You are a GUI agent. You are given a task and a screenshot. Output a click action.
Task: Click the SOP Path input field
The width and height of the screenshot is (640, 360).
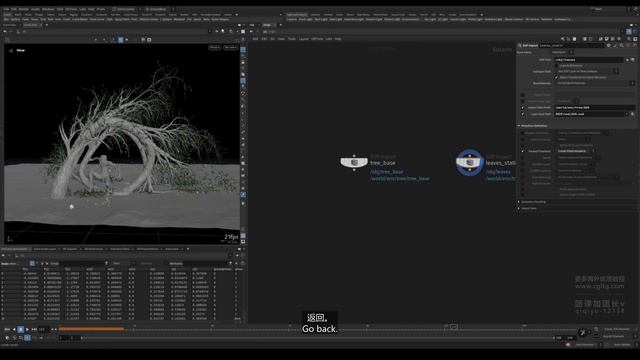589,60
